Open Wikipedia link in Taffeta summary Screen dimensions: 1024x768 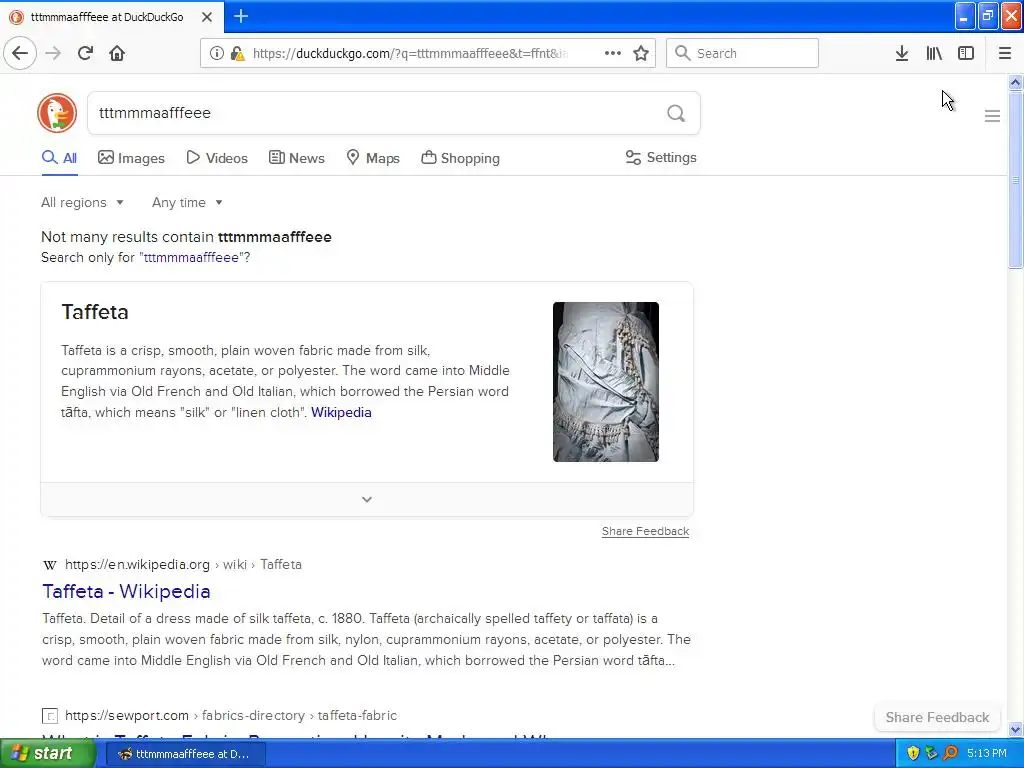click(x=341, y=412)
